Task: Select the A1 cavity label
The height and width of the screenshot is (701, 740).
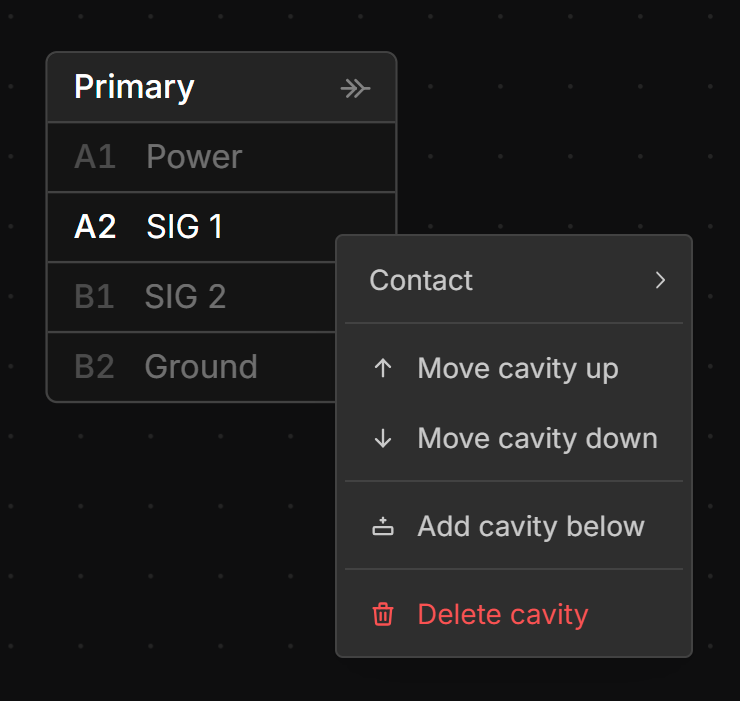Action: coord(95,157)
